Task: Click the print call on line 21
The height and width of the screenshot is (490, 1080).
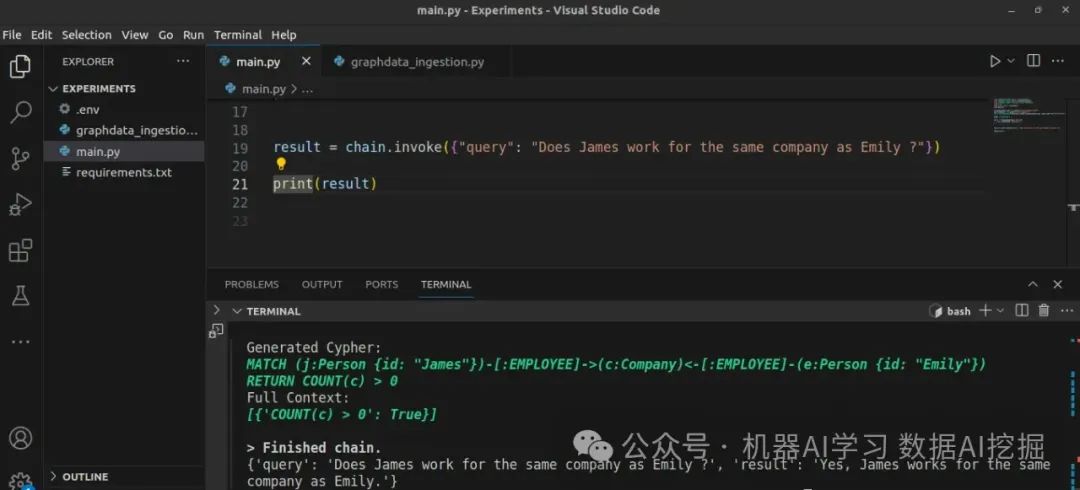Action: [293, 184]
